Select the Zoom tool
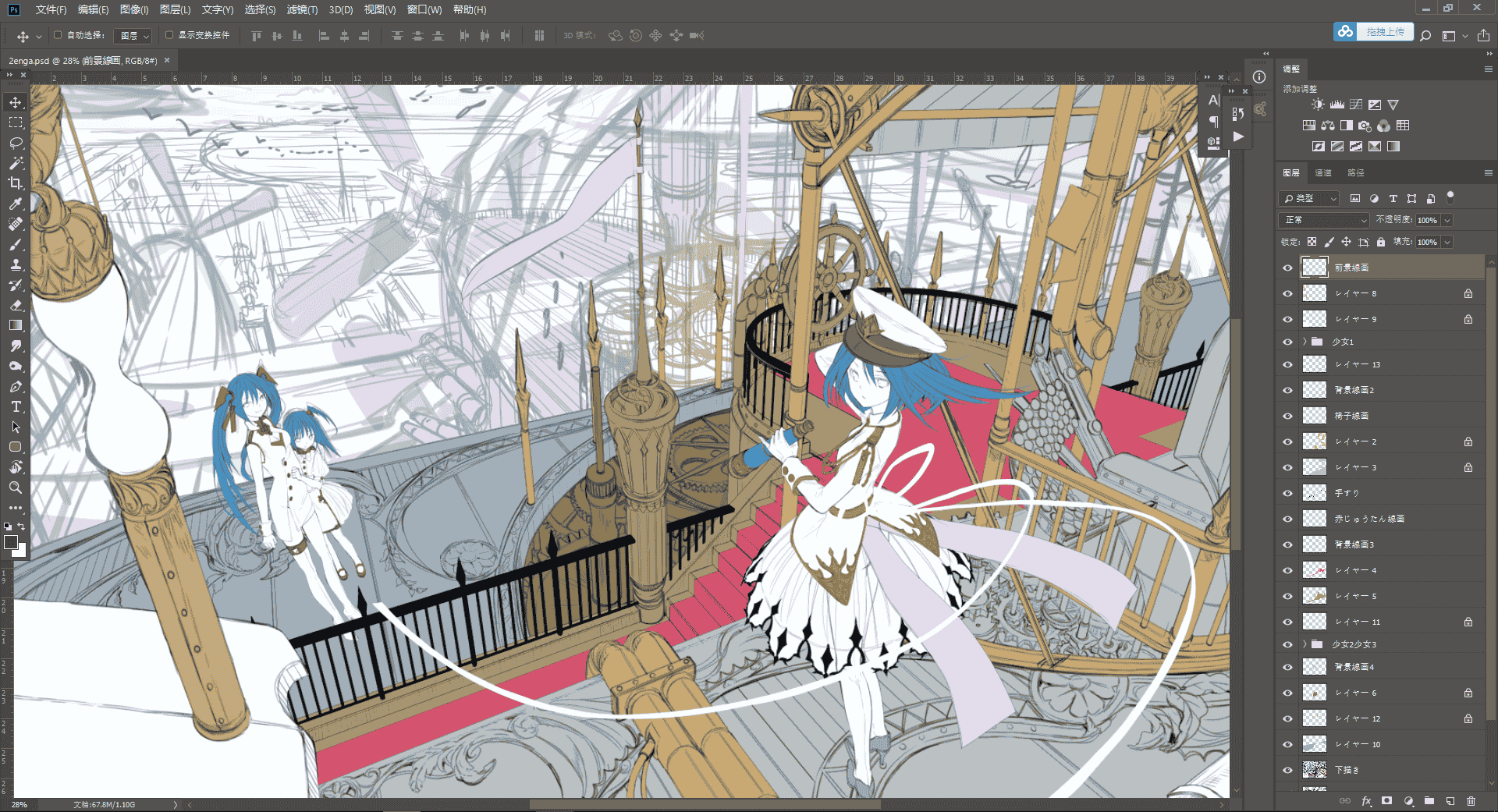Screen dimensions: 1498x812 [x=16, y=488]
